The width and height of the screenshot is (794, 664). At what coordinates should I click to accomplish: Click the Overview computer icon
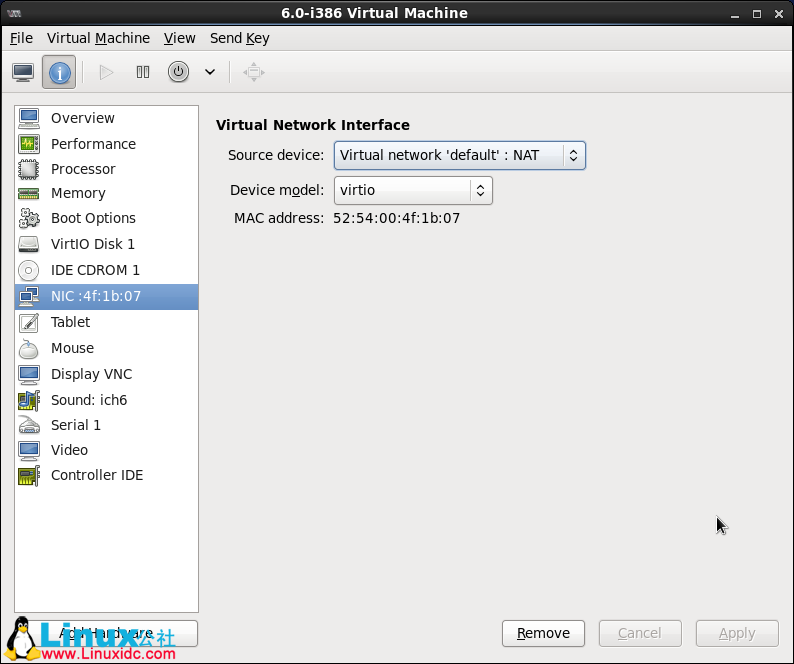29,118
